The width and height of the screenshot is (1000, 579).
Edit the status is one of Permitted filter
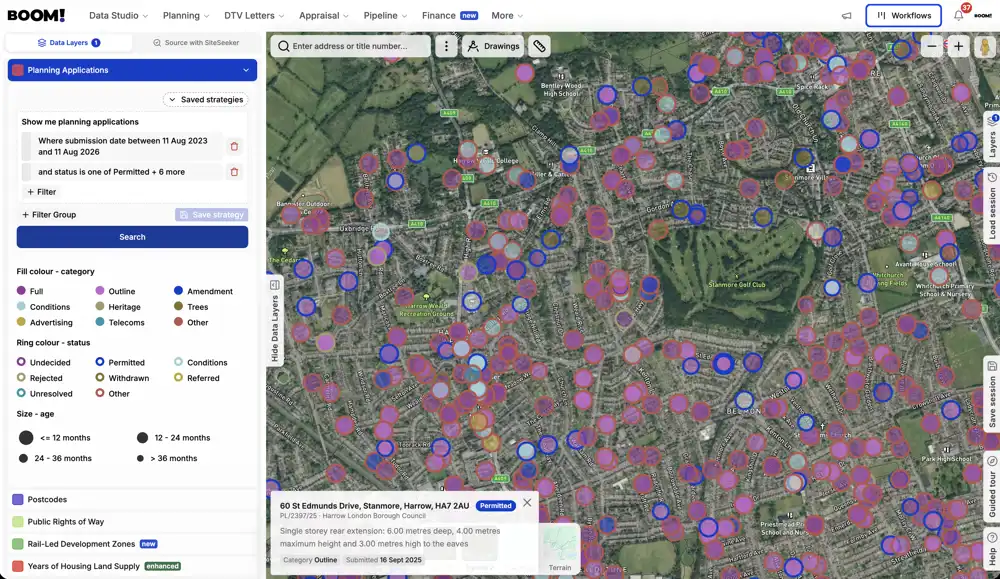pyautogui.click(x=122, y=172)
